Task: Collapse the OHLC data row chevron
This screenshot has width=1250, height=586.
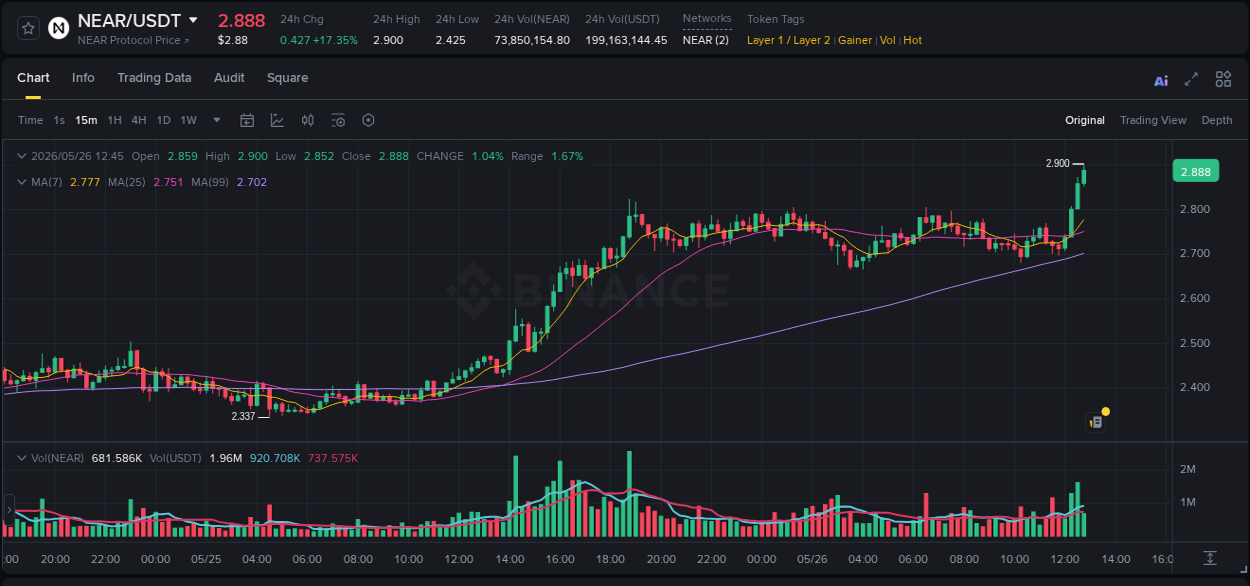Action: click(22, 156)
